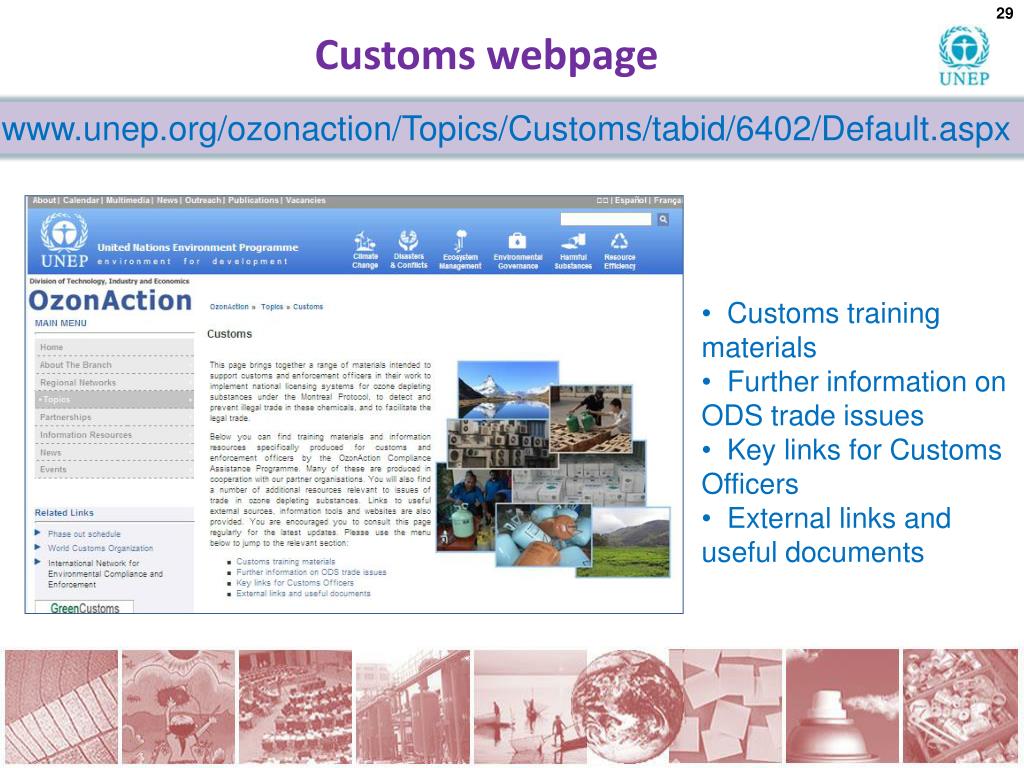Click the Earth globe image in footer
This screenshot has height=768, width=1024.
click(x=627, y=707)
